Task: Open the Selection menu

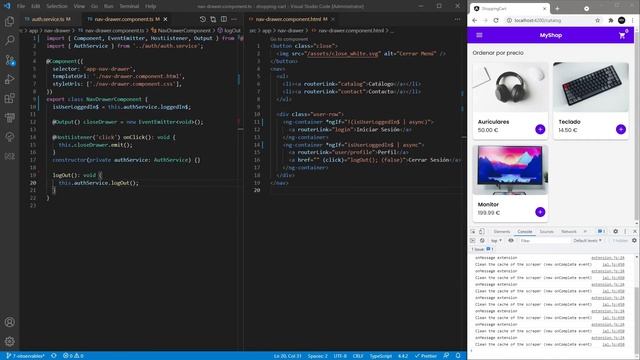Action: point(57,6)
